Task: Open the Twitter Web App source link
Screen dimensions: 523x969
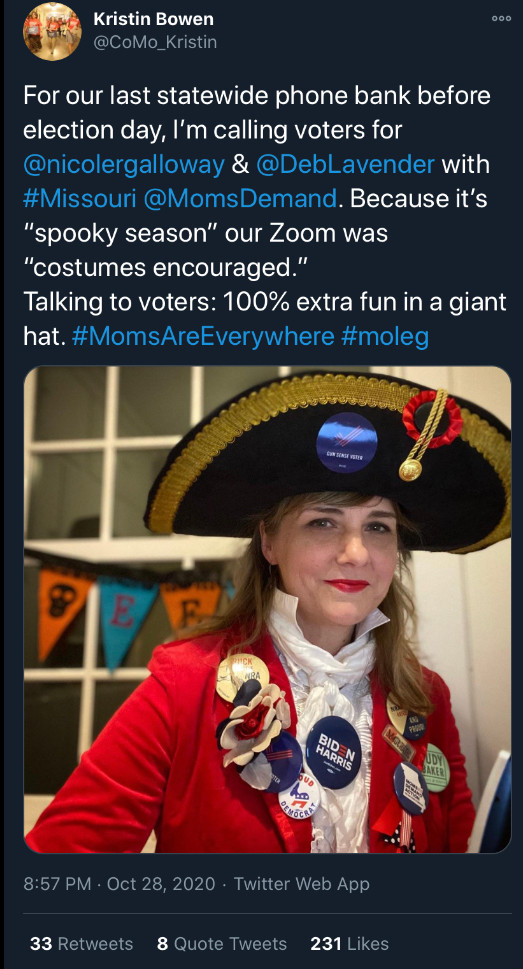Action: click(x=302, y=884)
